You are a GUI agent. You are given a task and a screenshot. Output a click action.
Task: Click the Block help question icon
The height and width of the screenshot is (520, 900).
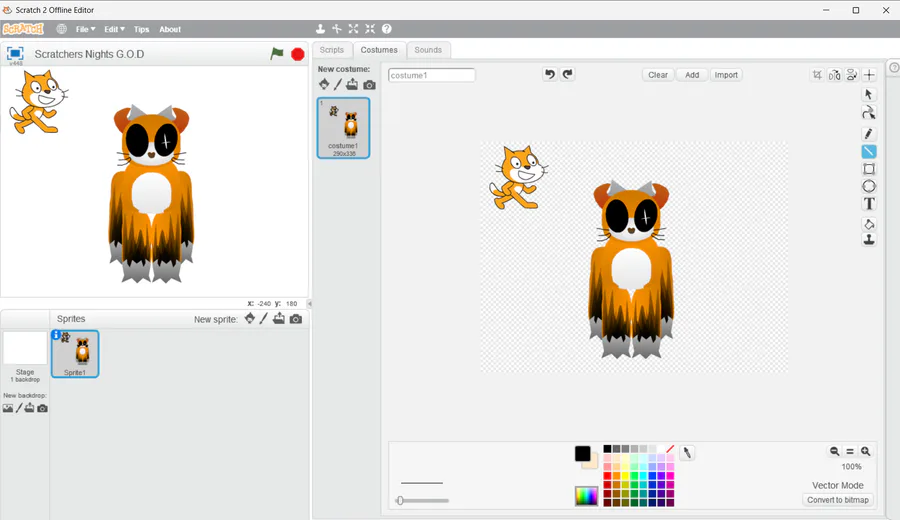pos(387,29)
